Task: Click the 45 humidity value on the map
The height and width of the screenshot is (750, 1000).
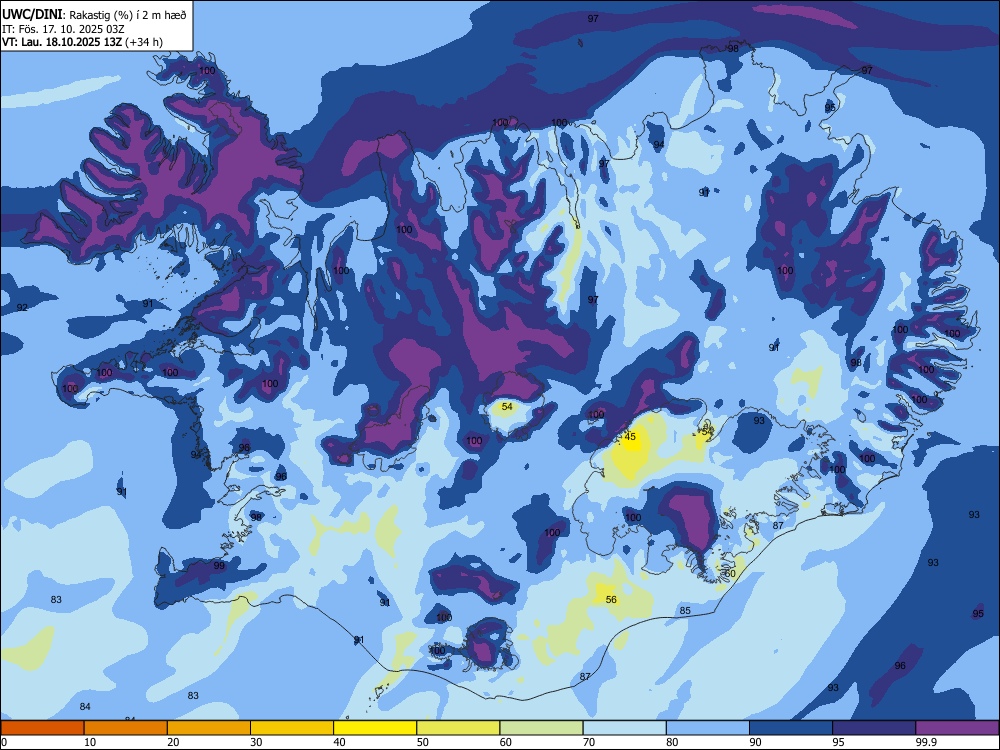Action: coord(630,437)
